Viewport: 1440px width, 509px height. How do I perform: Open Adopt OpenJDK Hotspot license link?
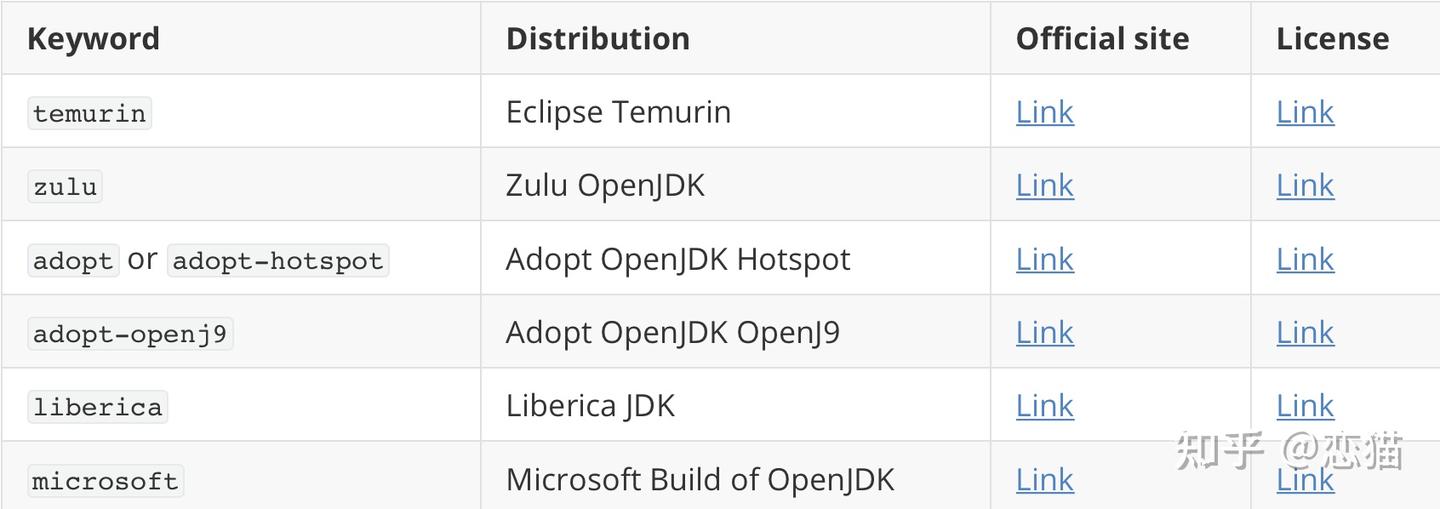pos(1304,259)
